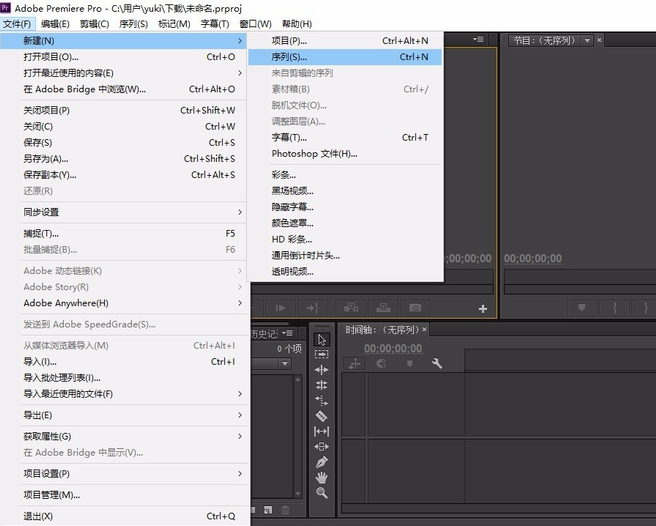The image size is (656, 526).
Task: Choose 序列(S)... from the 新建 submenu
Action: 290,57
